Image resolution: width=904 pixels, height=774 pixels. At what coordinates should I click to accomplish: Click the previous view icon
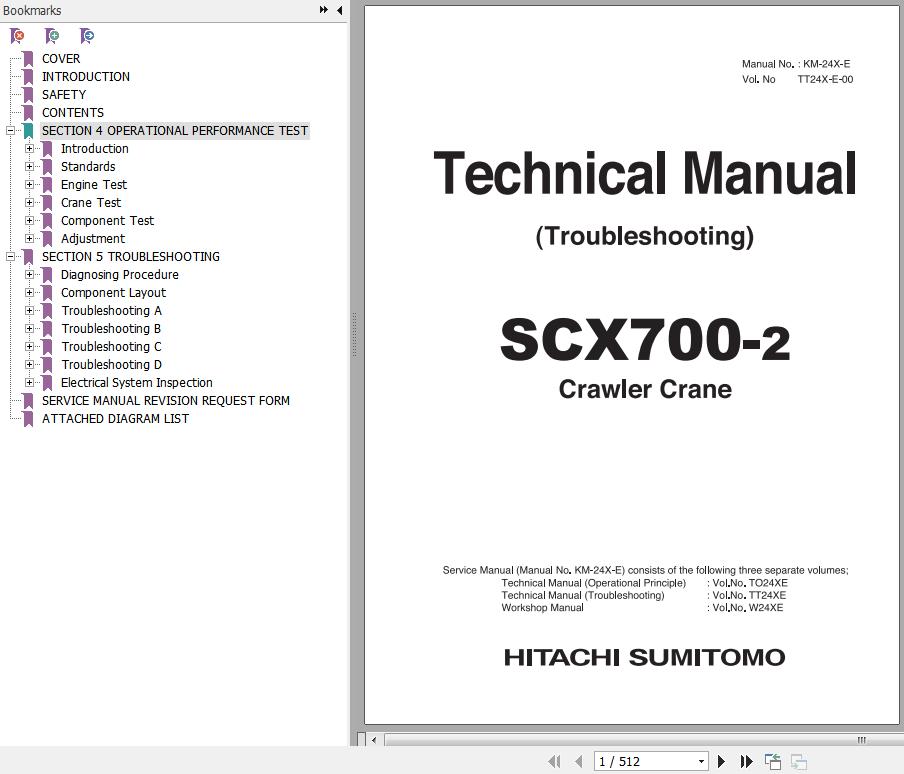pos(773,762)
